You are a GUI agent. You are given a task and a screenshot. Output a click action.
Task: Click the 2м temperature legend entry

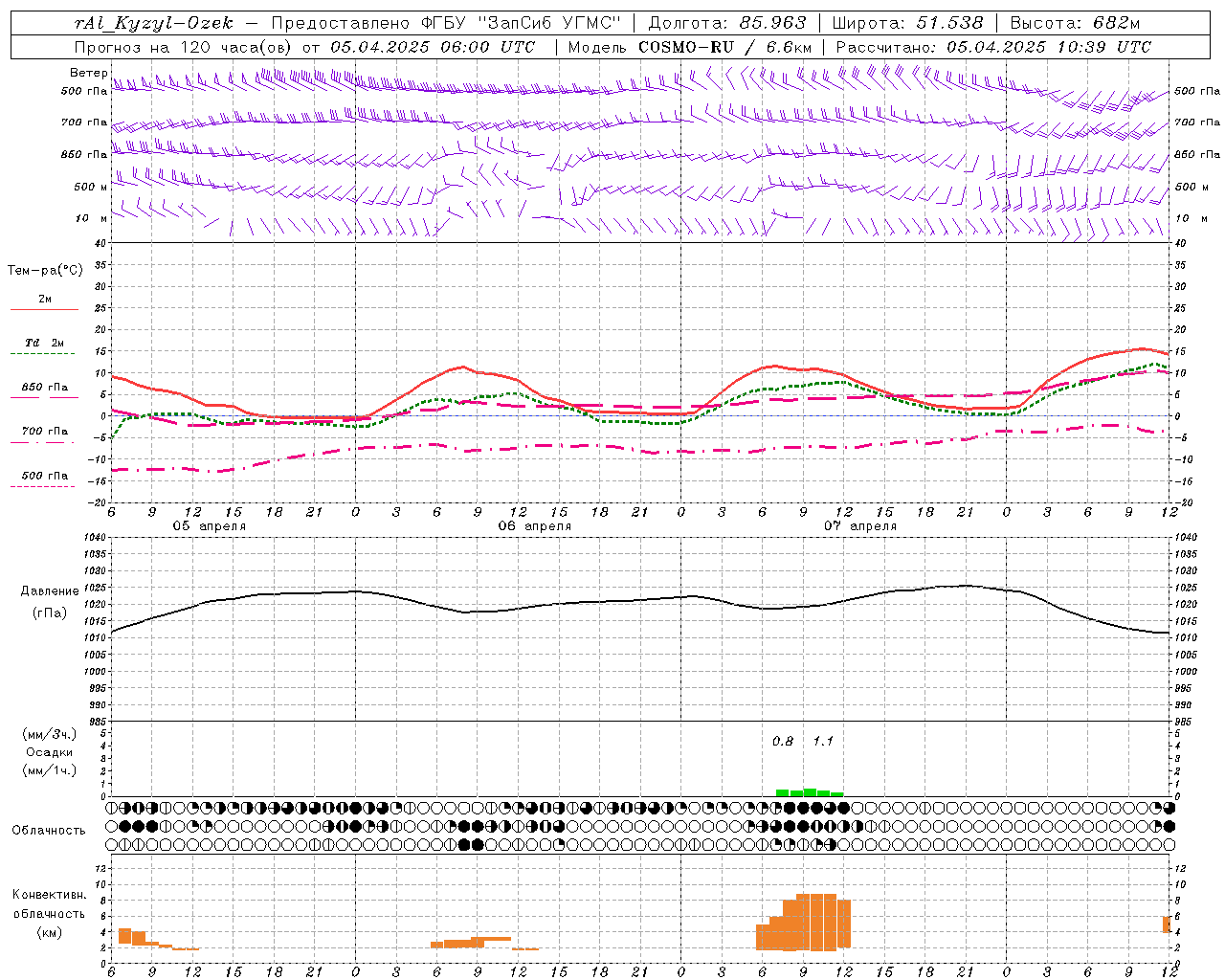(45, 300)
